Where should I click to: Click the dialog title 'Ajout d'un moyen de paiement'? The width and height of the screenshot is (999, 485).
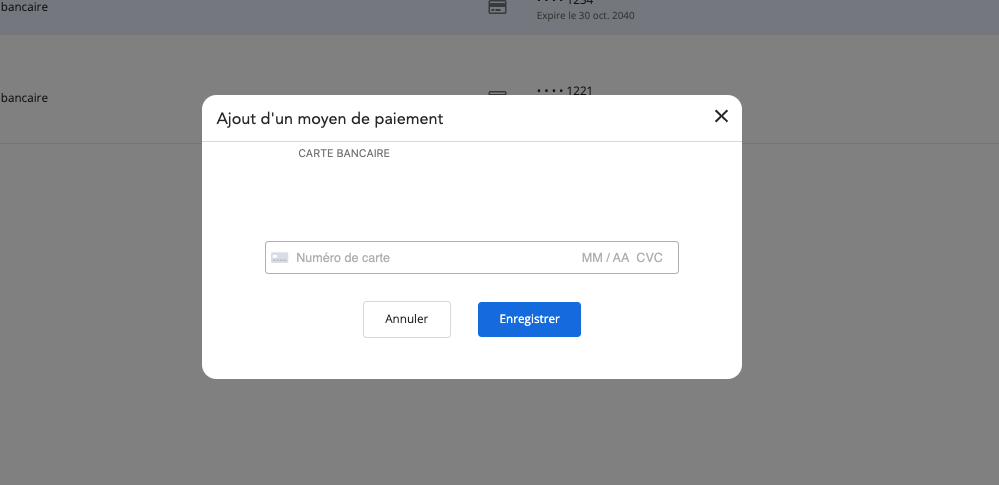330,119
